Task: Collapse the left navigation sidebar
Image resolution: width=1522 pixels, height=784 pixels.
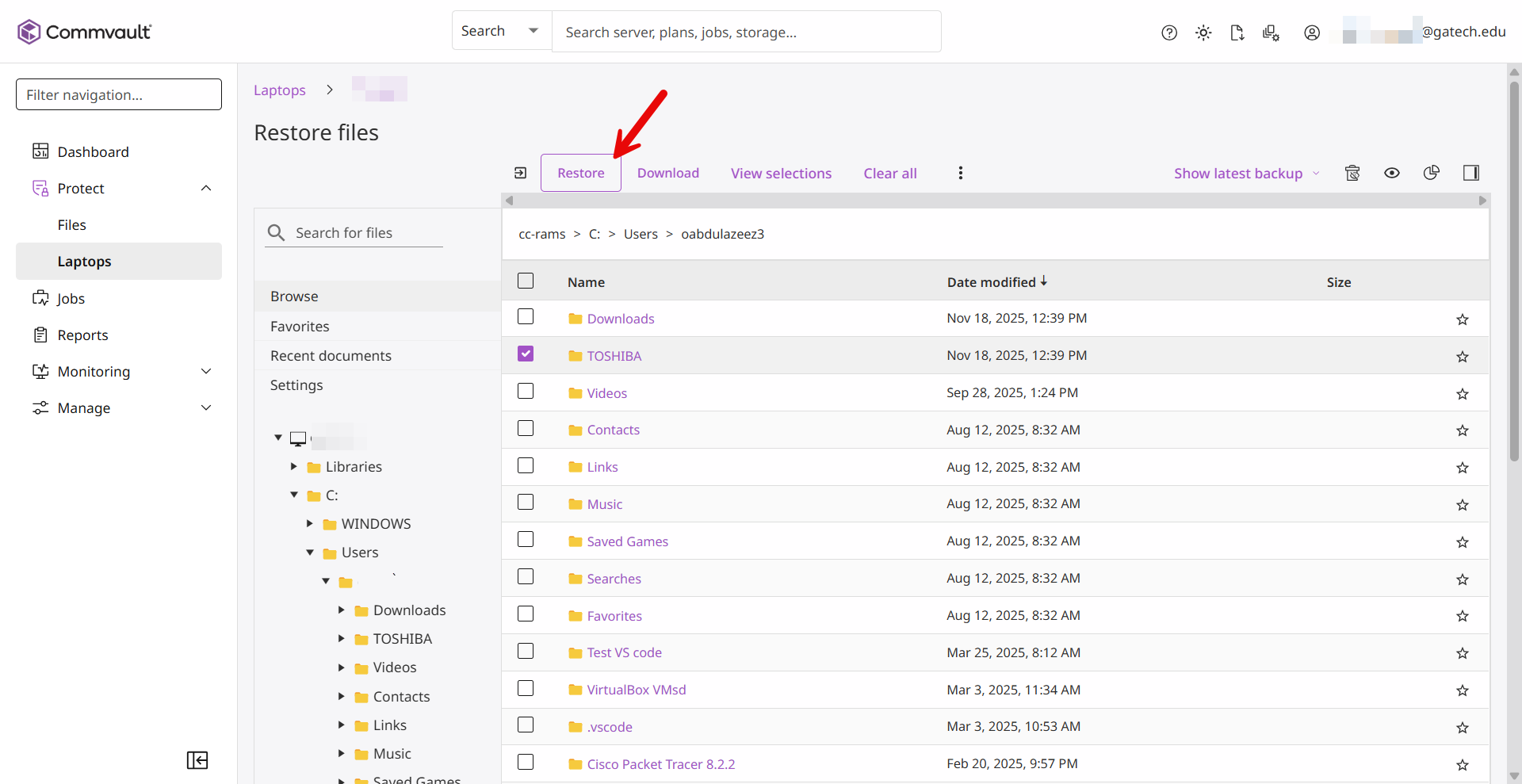Action: point(197,760)
